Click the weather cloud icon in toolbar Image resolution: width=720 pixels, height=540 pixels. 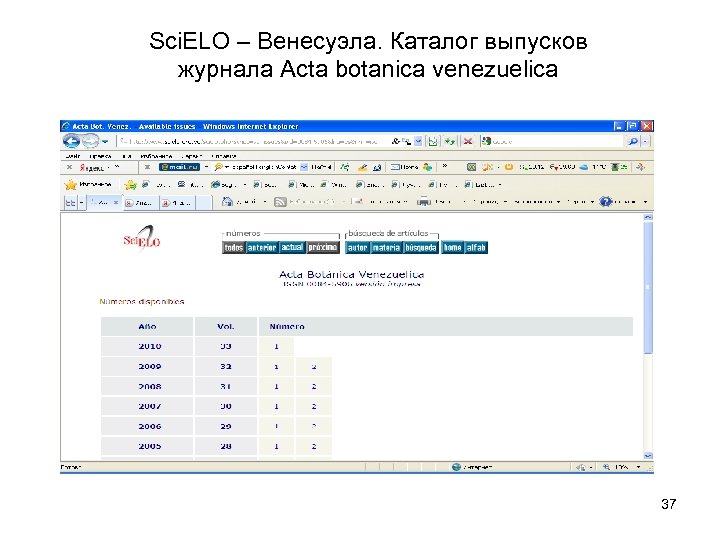584,167
